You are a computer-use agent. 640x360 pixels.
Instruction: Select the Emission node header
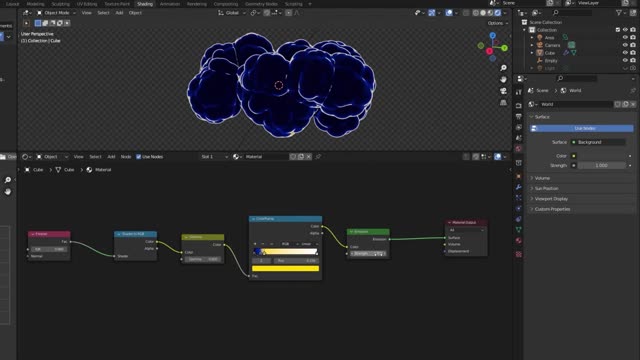coord(368,231)
